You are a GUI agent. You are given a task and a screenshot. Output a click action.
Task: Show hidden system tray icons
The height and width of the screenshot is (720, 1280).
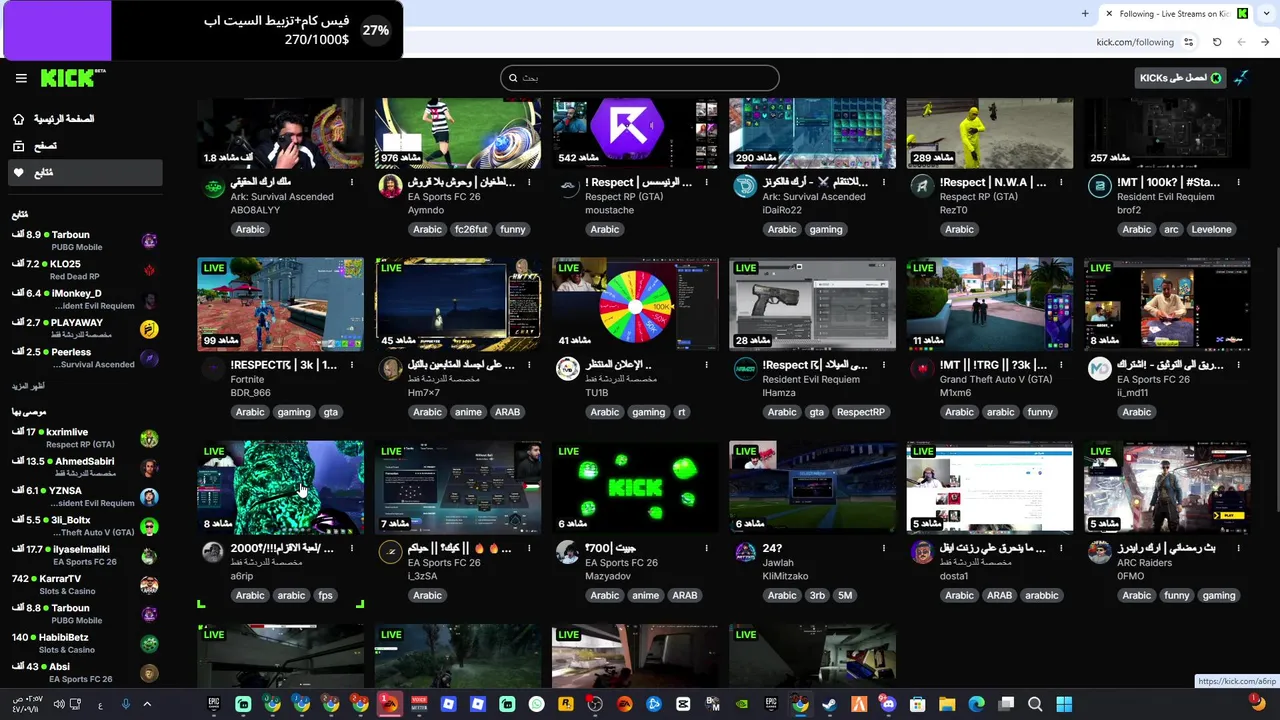[x=147, y=704]
